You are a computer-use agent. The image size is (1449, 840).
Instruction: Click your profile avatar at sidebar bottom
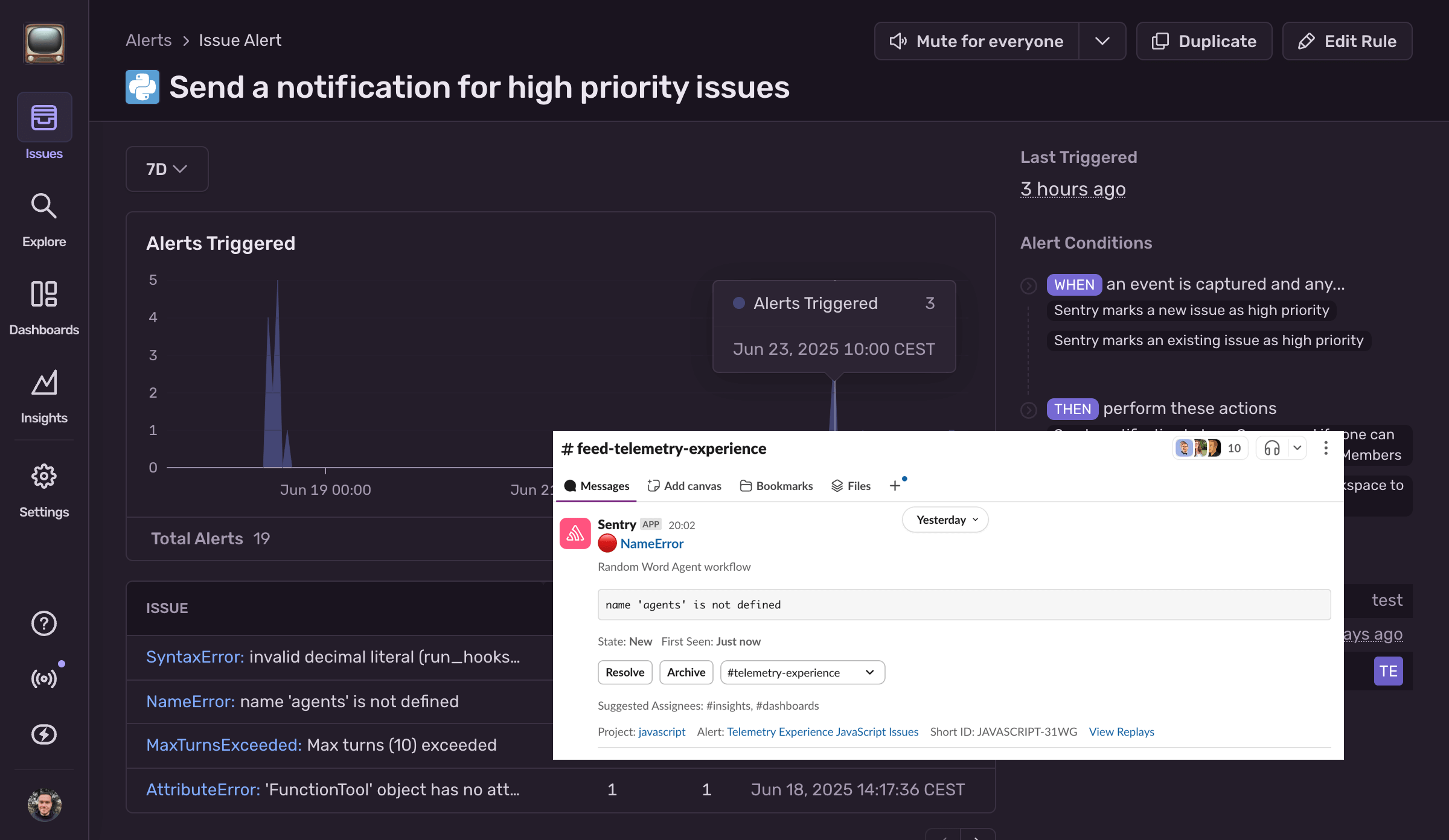click(x=44, y=804)
